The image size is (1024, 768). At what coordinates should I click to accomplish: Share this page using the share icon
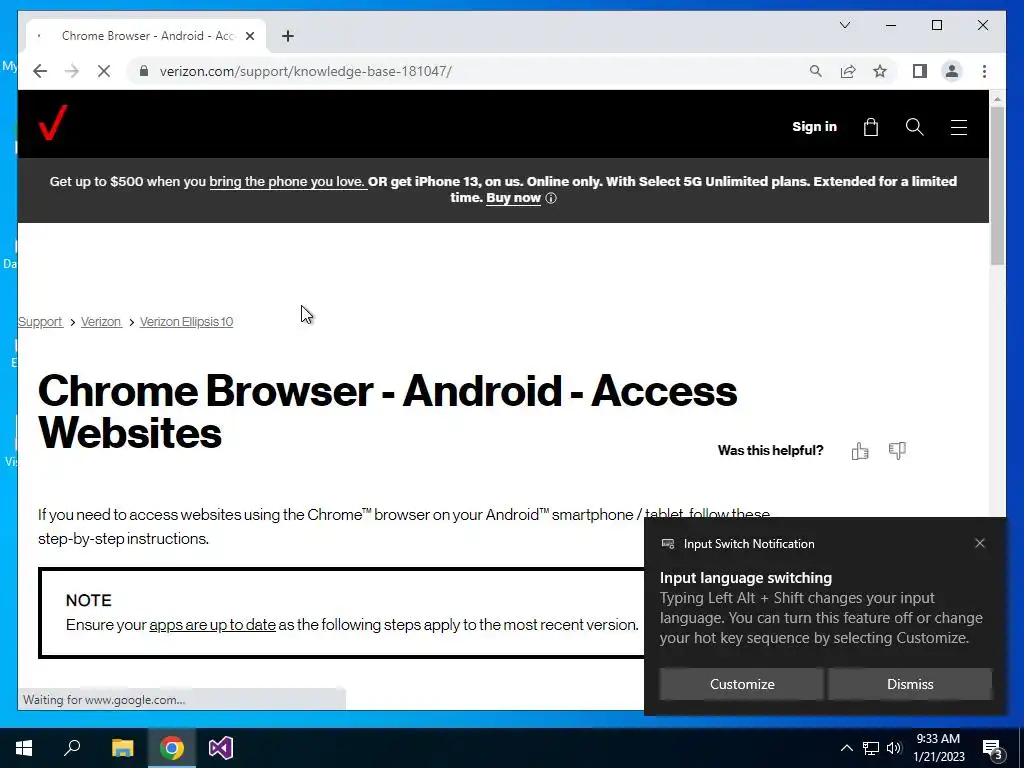point(848,71)
